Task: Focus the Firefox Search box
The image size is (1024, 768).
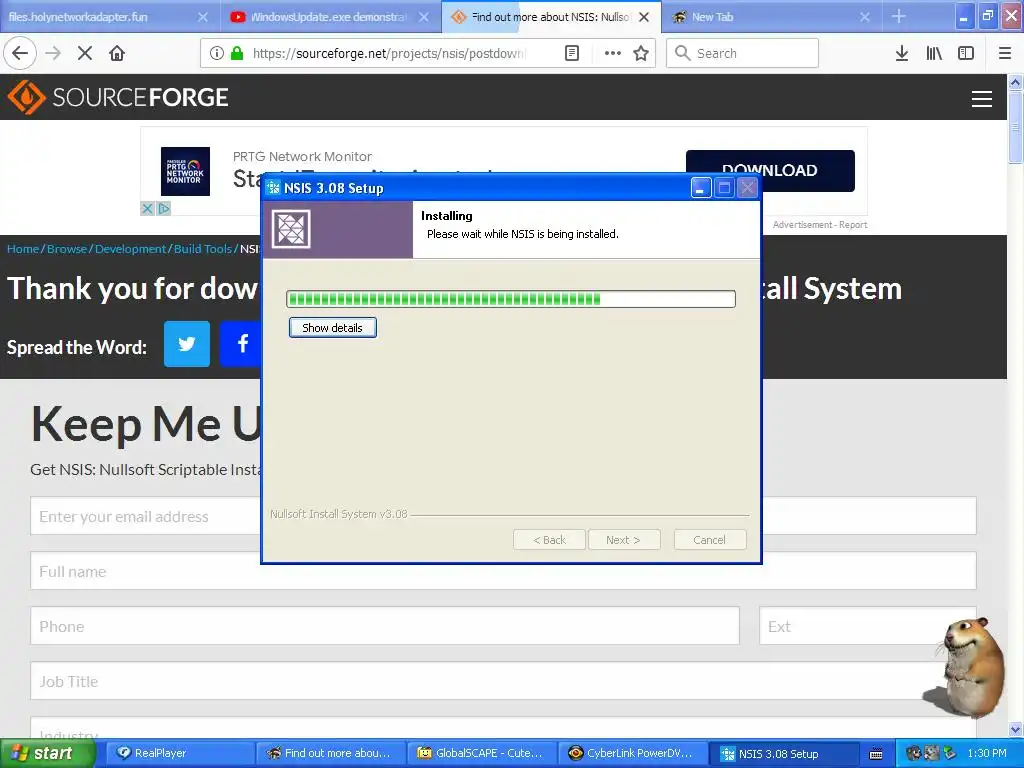Action: point(742,53)
